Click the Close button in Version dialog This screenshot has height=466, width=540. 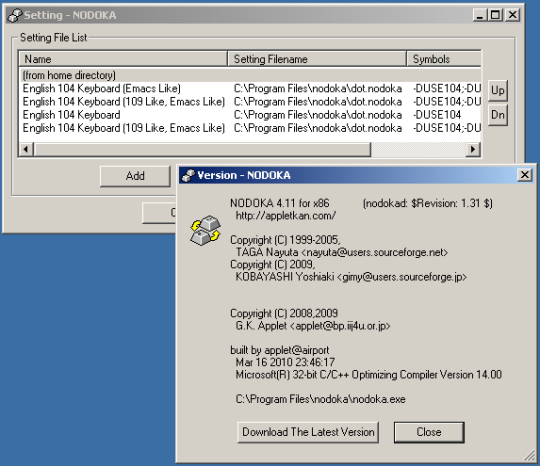(429, 432)
